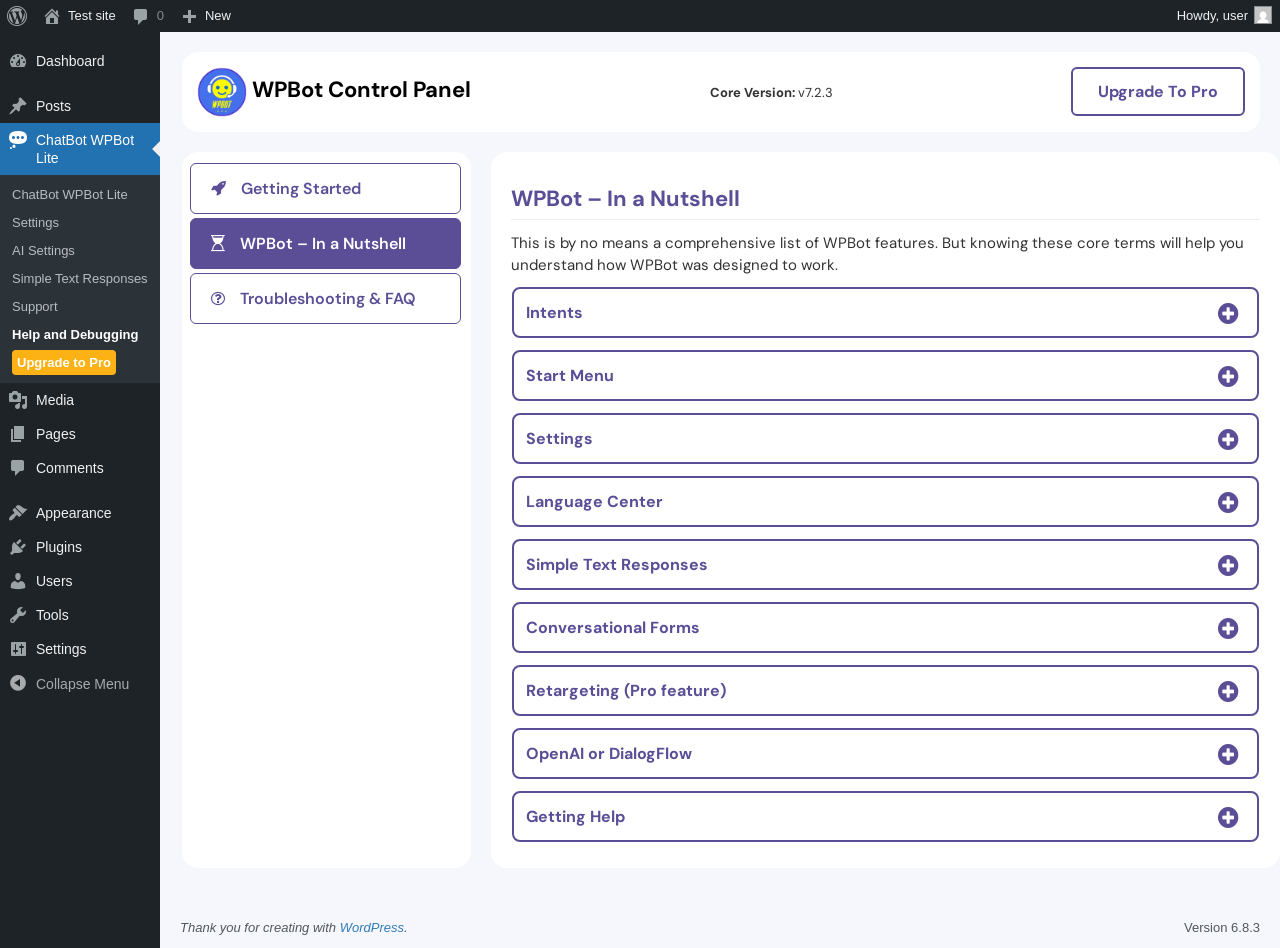The height and width of the screenshot is (948, 1280).
Task: Open Tools via its wrench icon
Action: point(18,615)
